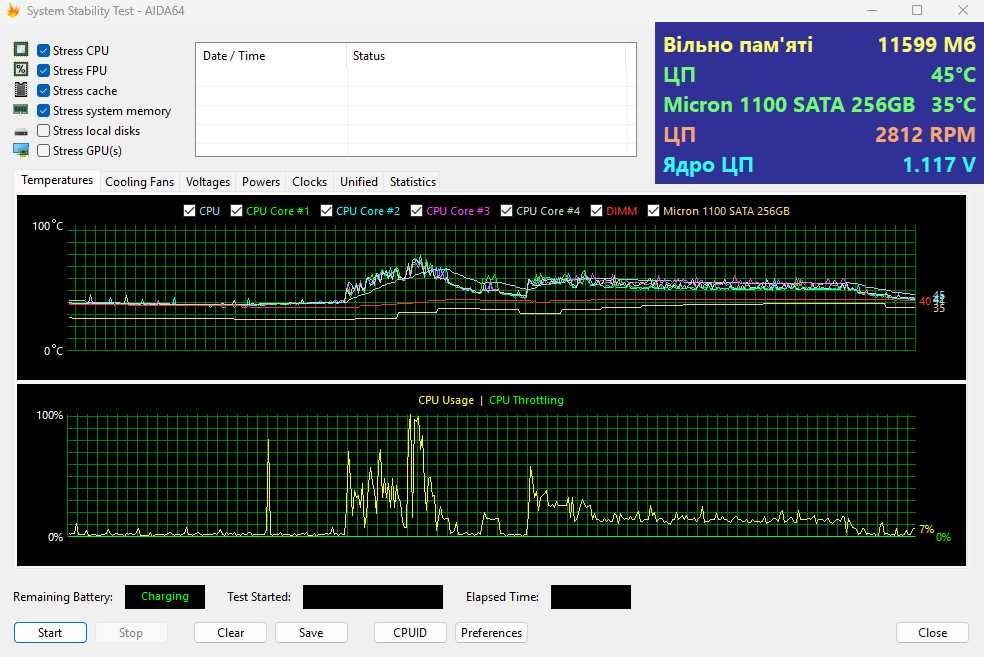This screenshot has width=984, height=657.
Task: Switch to the Cooling Fans tab
Action: [139, 182]
